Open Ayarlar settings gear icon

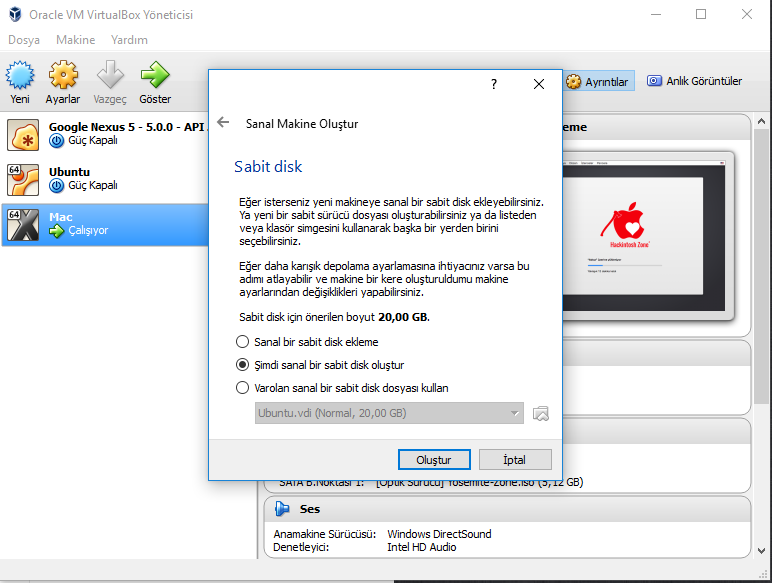click(63, 75)
